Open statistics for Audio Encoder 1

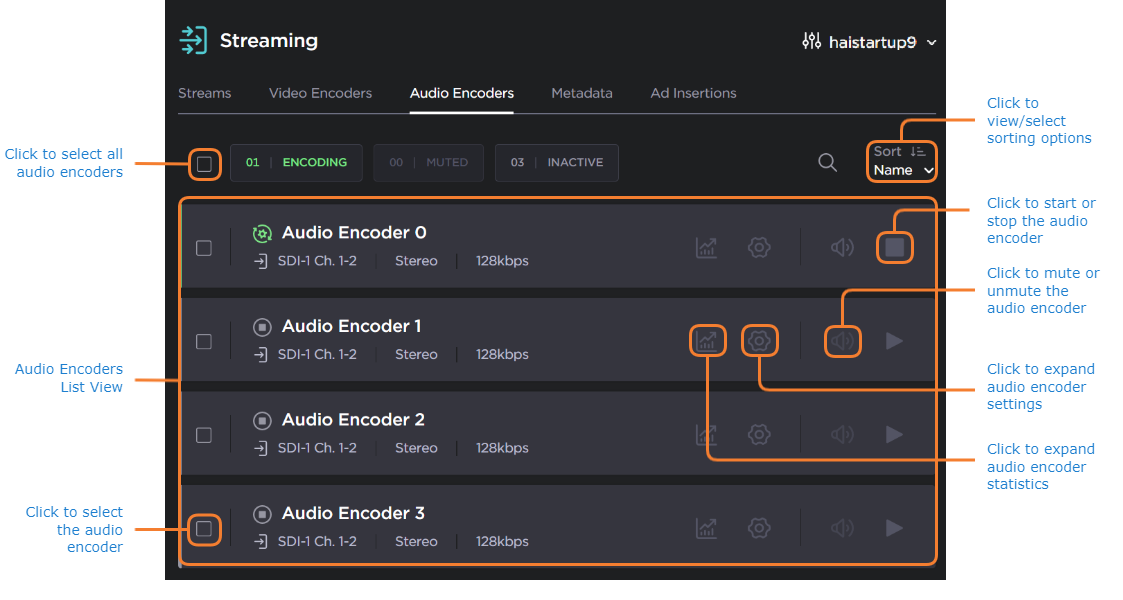[707, 341]
